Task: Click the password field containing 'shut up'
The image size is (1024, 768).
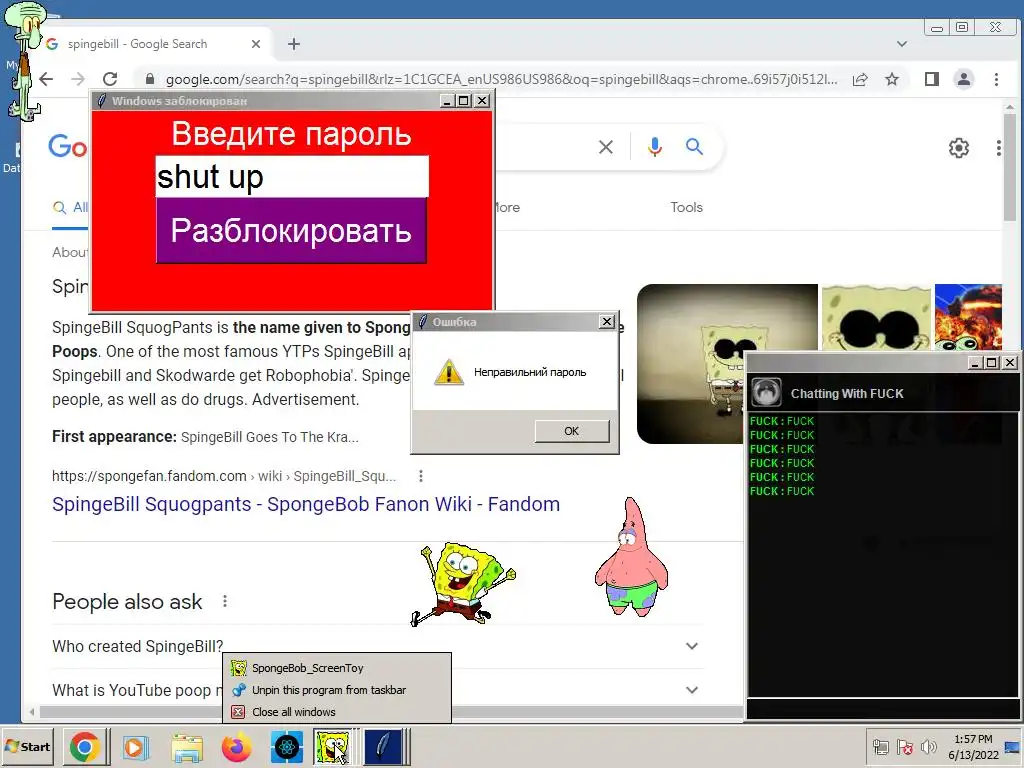Action: [292, 176]
